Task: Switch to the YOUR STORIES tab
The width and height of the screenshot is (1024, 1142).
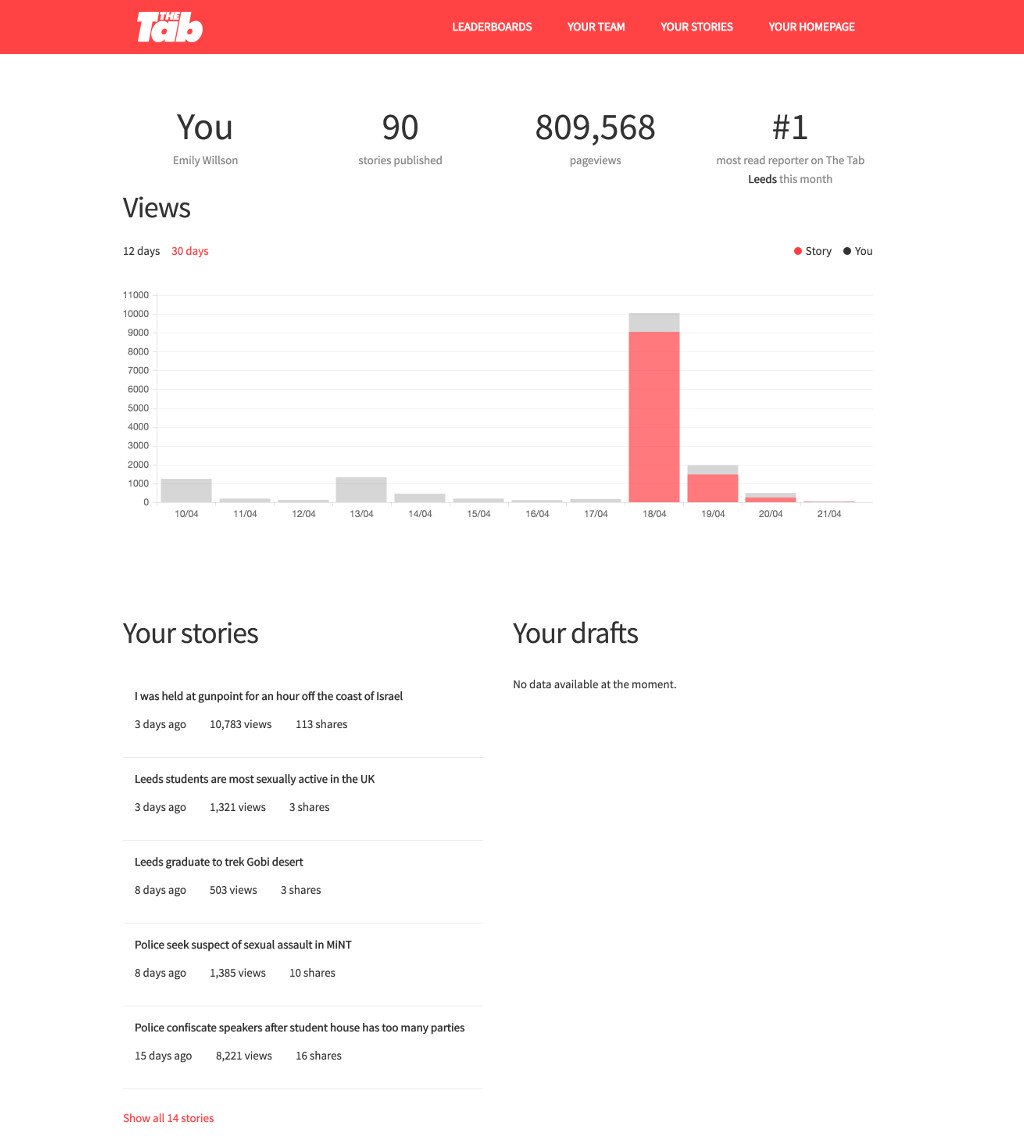Action: 696,27
